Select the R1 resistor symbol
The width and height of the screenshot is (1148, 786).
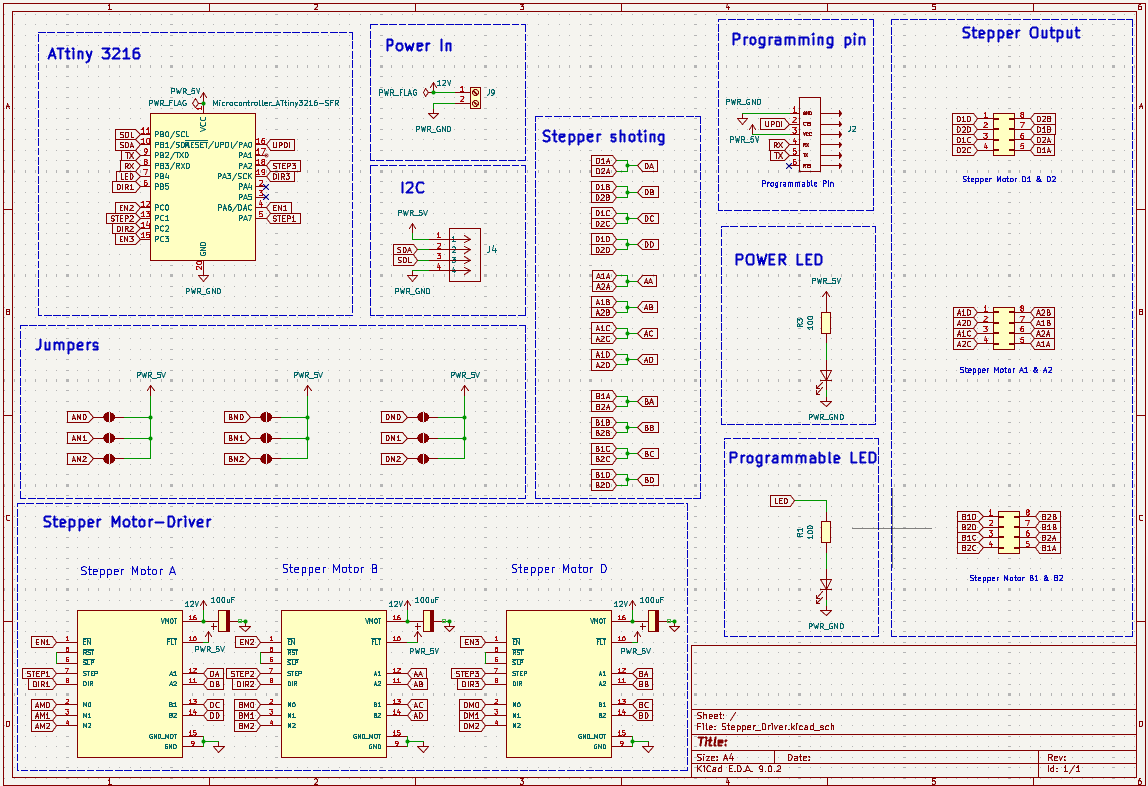[x=826, y=532]
